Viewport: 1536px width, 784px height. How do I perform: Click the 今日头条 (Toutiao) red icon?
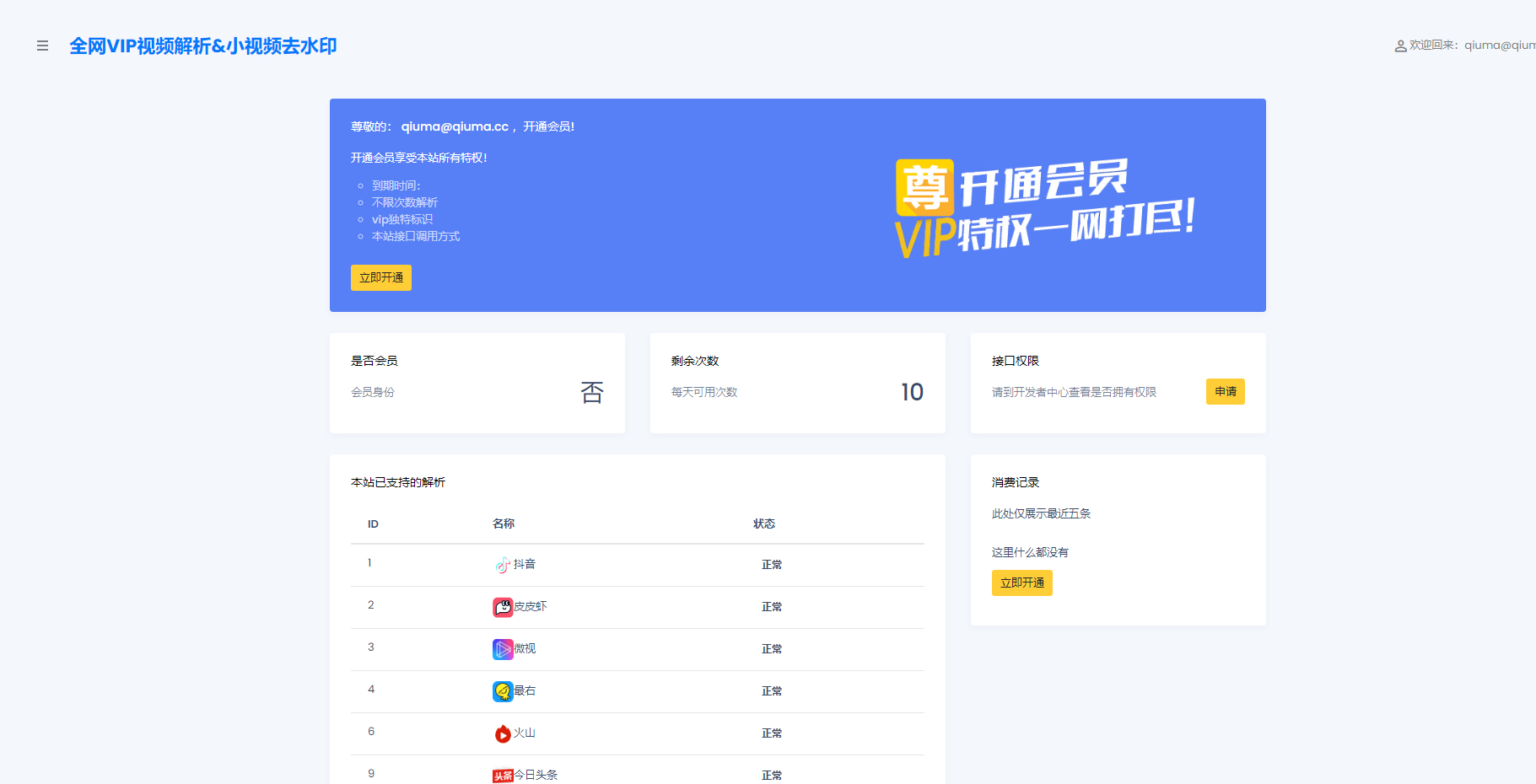(504, 774)
